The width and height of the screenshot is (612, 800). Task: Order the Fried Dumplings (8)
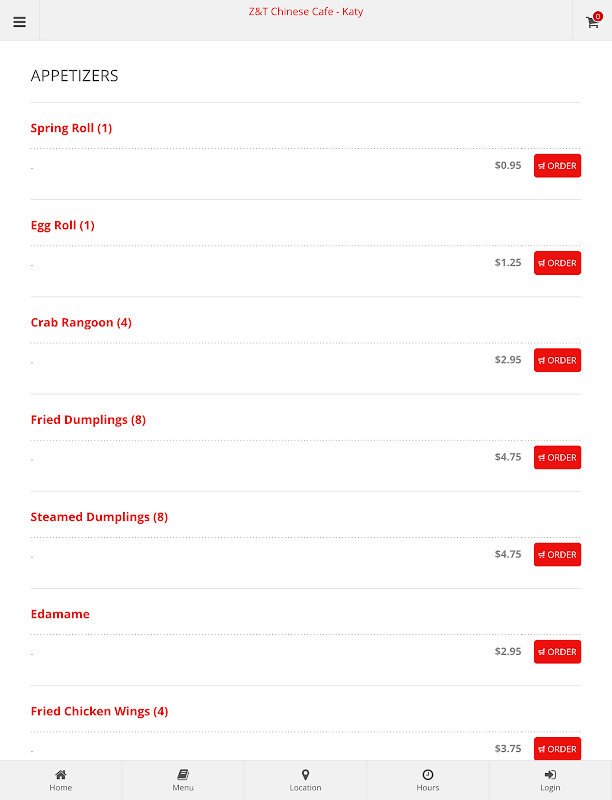coord(557,457)
